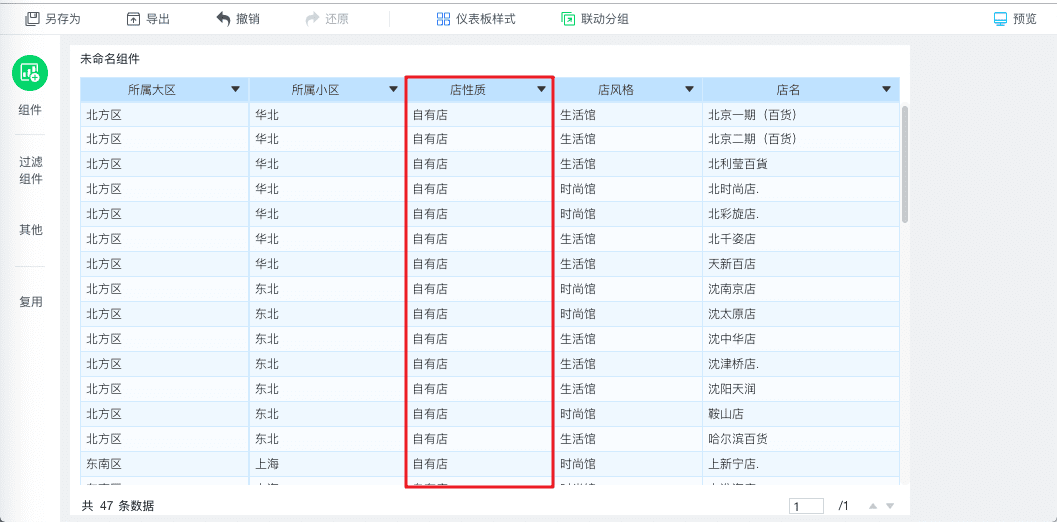
Task: Click the cell 沈太原店
Action: tap(800, 314)
